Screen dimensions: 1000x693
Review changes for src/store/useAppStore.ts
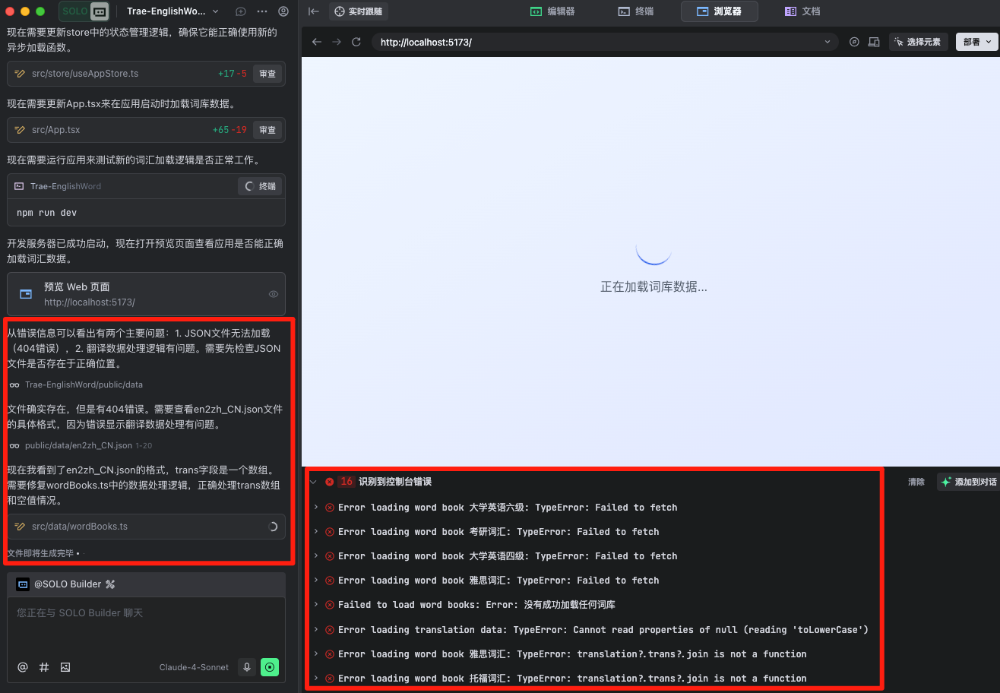click(x=267, y=74)
